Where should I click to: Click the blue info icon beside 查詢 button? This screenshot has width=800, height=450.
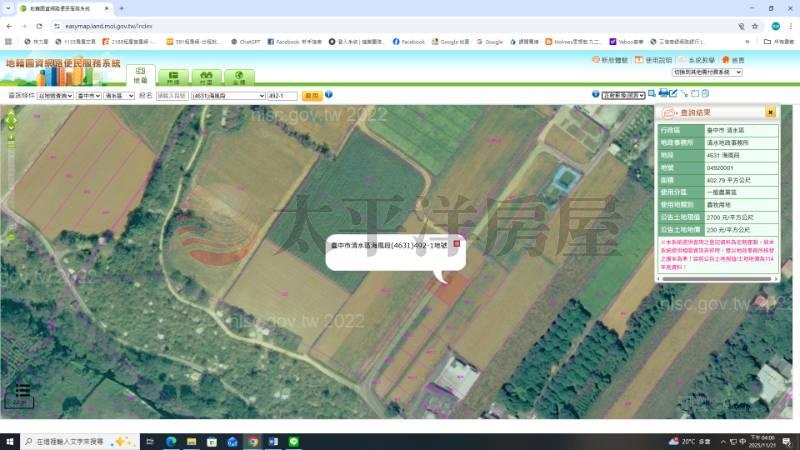tap(329, 95)
